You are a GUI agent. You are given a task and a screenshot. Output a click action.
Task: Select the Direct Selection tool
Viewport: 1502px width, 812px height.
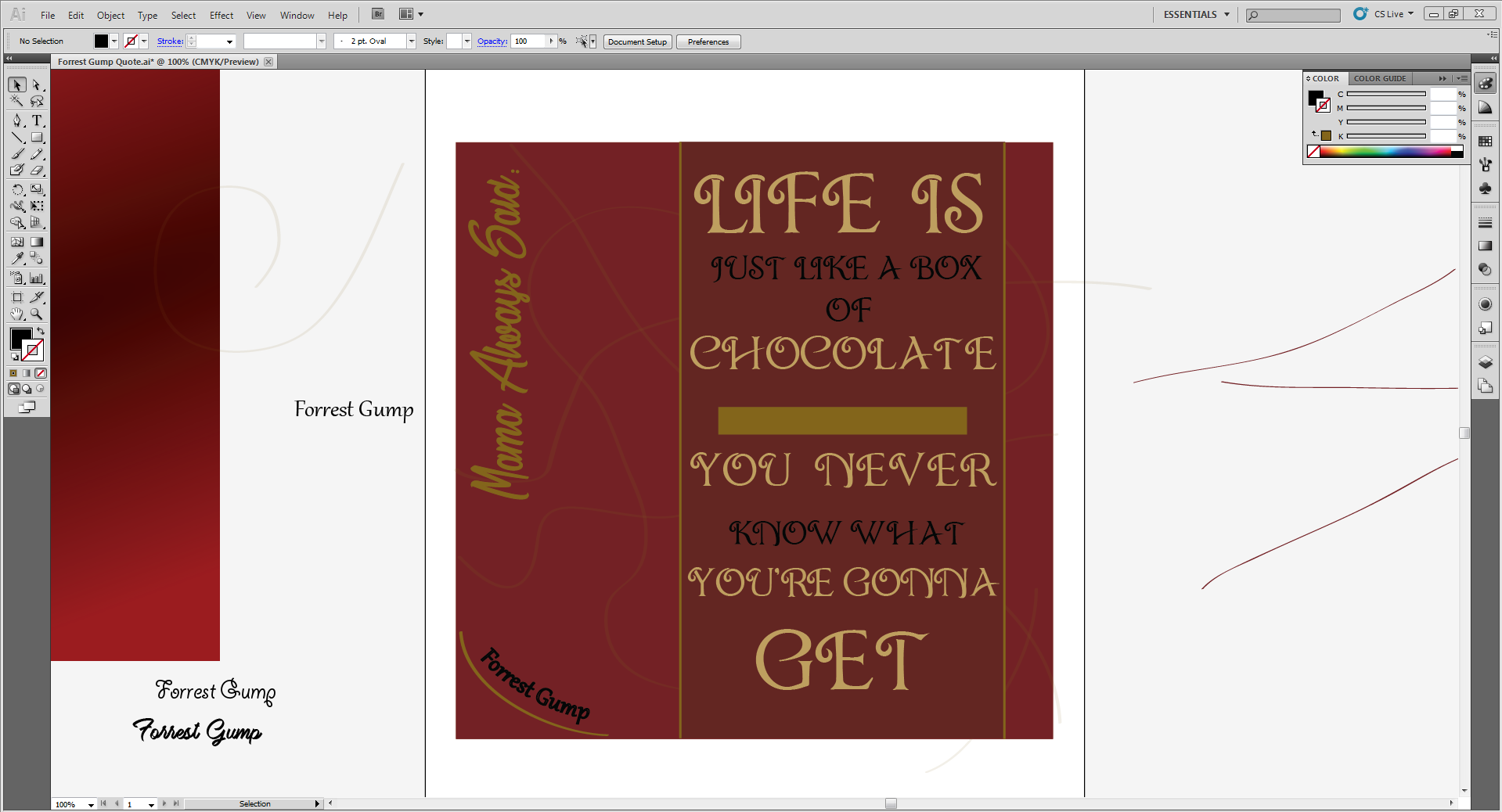(37, 85)
